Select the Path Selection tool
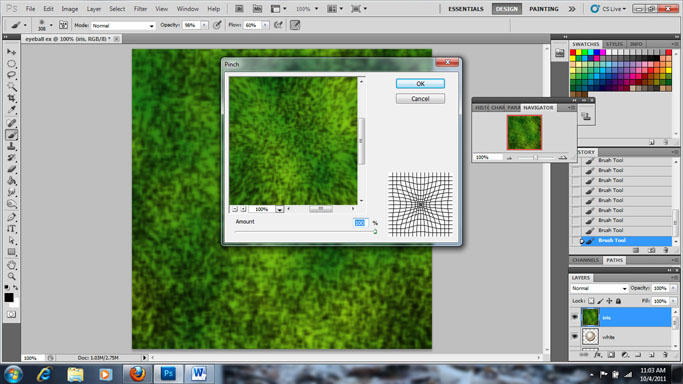 point(11,240)
